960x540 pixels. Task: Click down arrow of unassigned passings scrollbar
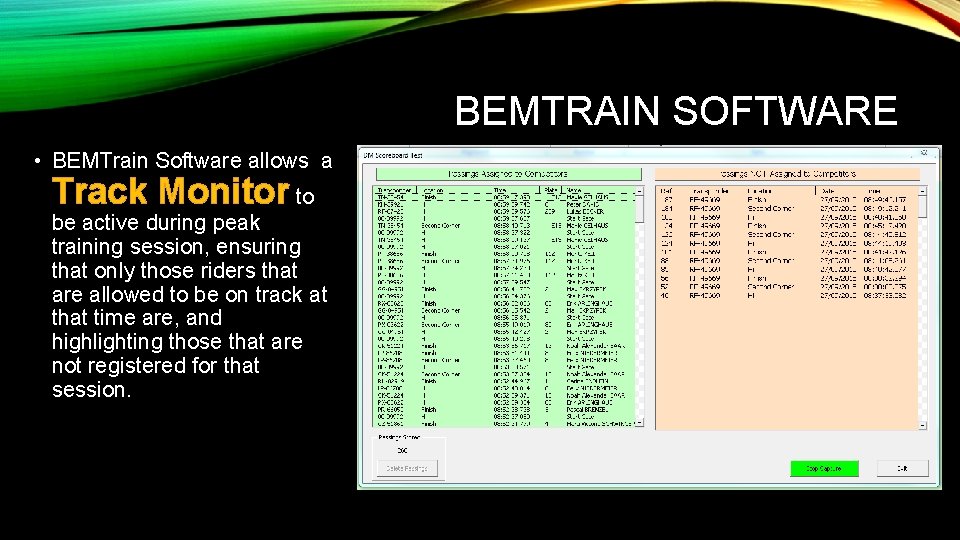[x=923, y=426]
